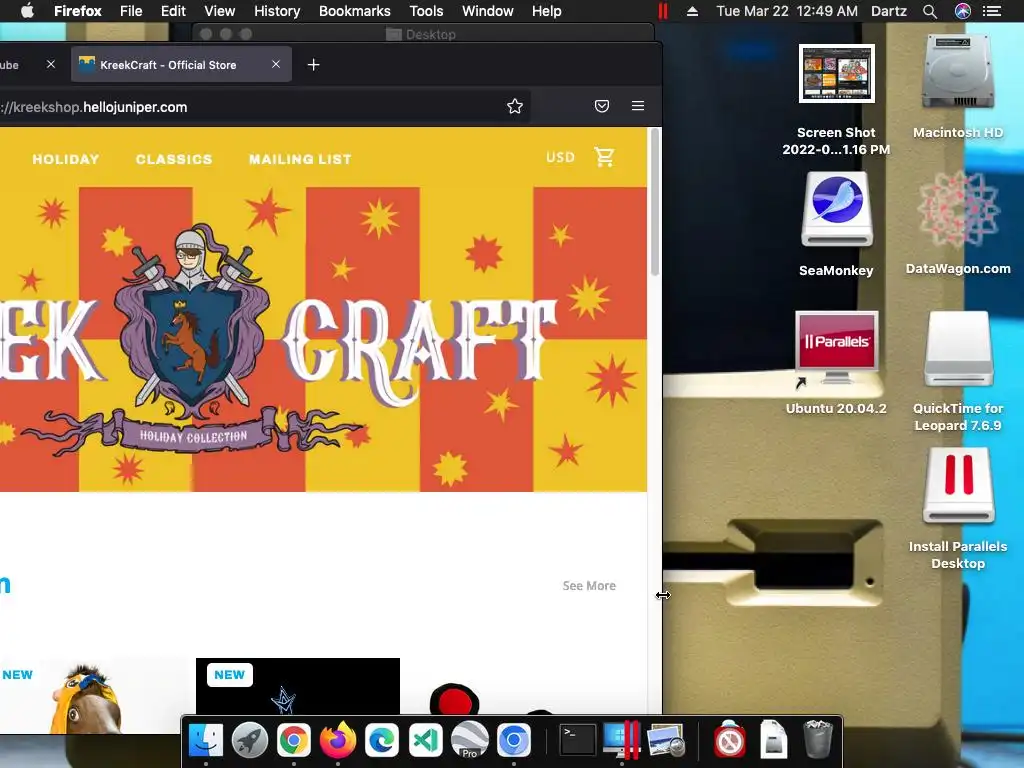Open Launchpad rocket in Dock

click(x=249, y=741)
